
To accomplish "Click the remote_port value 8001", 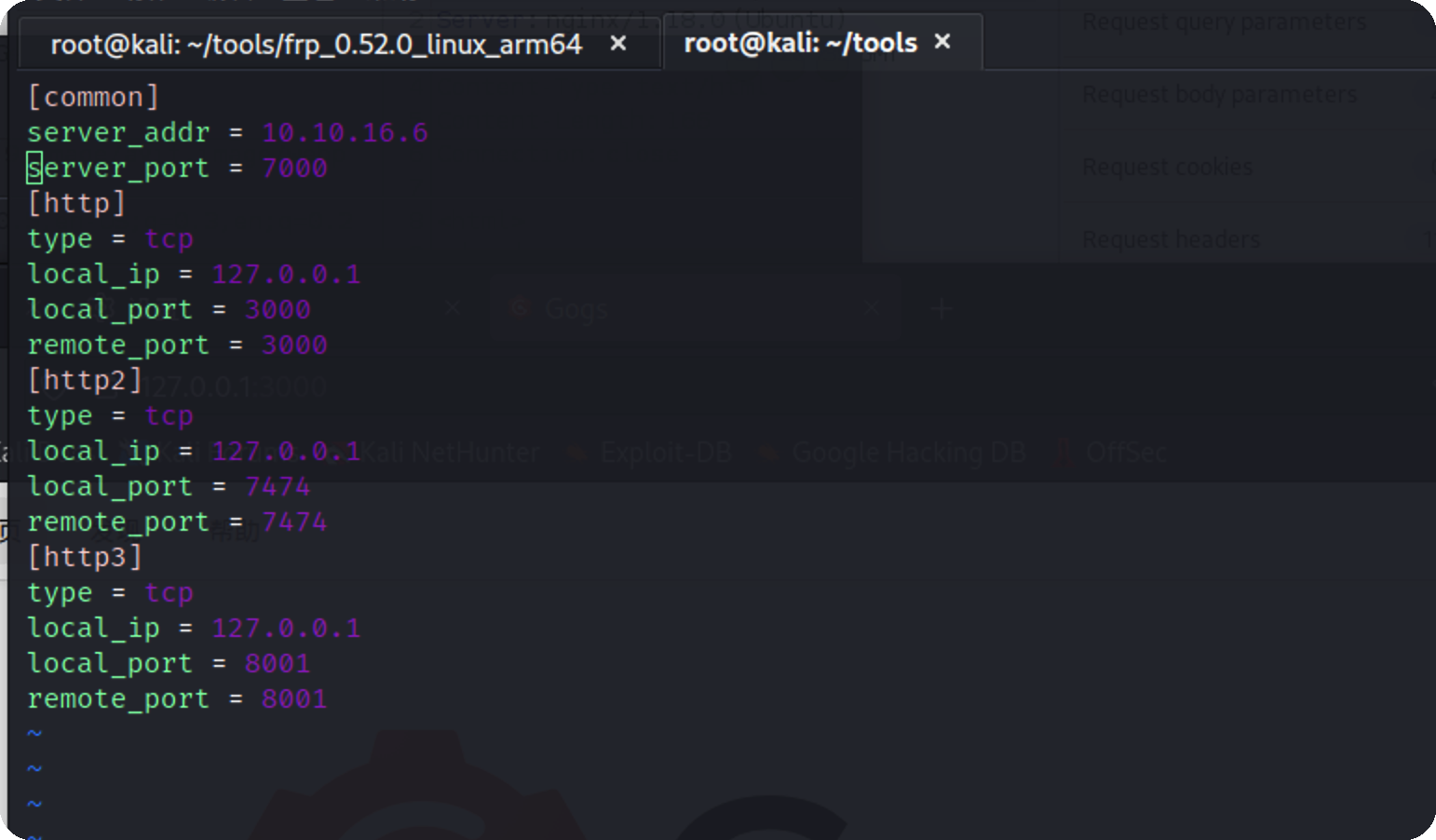I will tap(294, 698).
